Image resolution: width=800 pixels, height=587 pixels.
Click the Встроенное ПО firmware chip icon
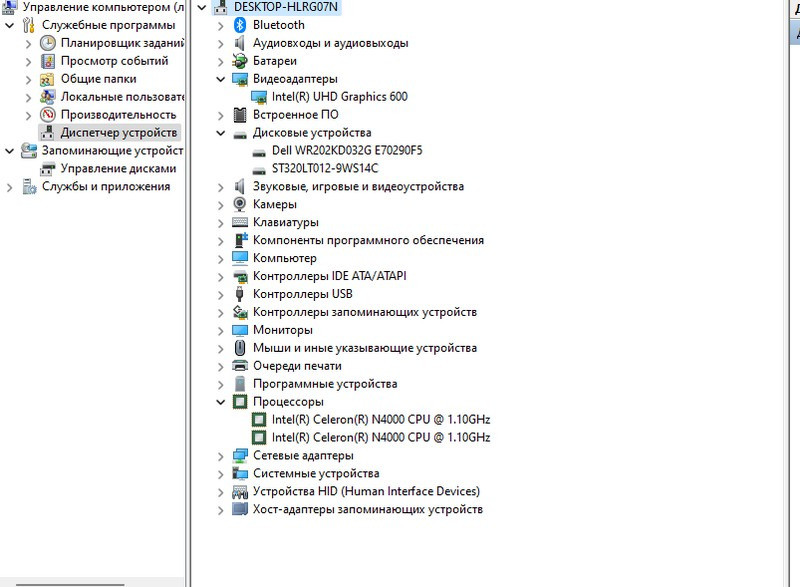click(x=240, y=115)
